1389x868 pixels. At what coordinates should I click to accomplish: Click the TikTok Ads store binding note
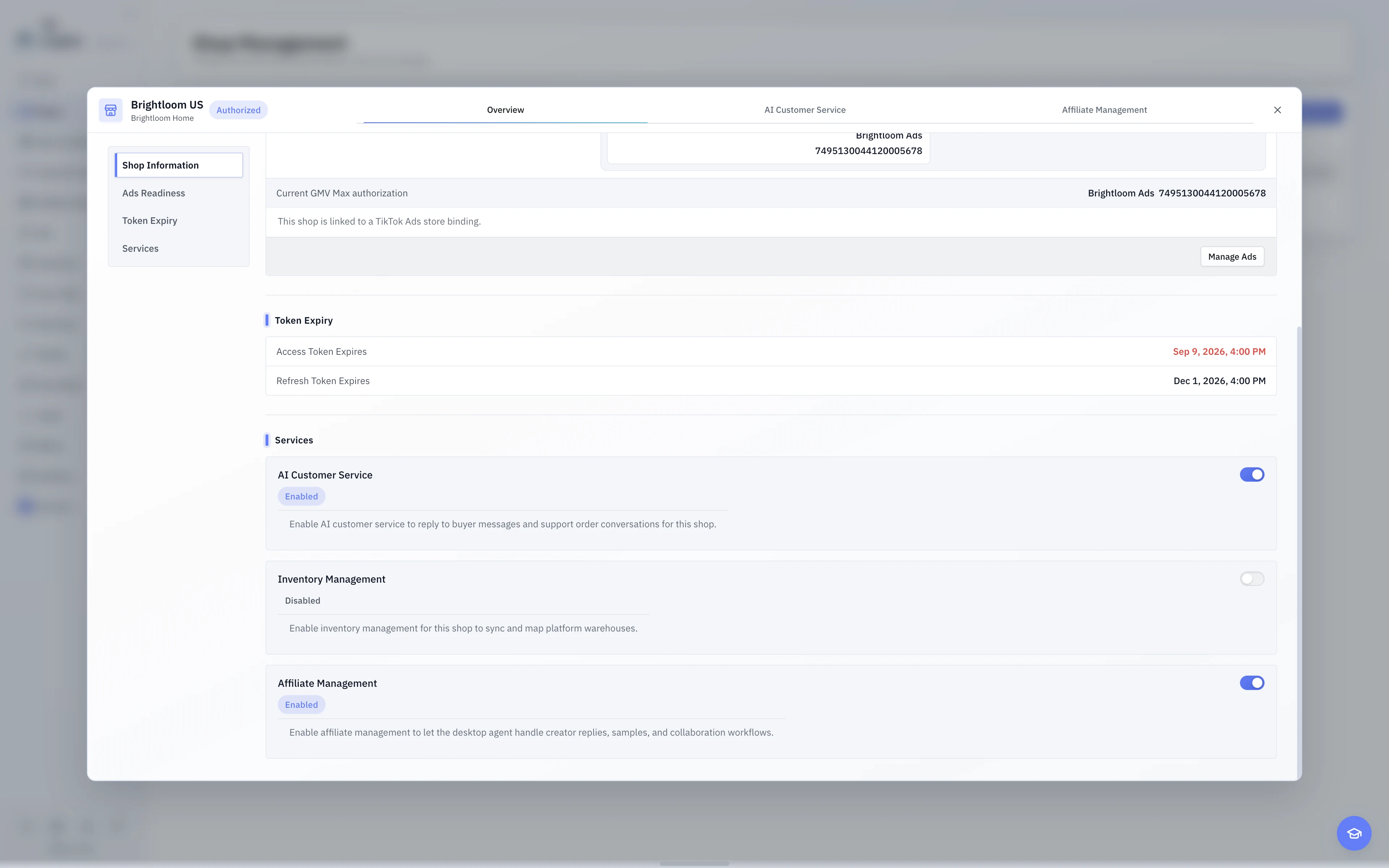tap(379, 221)
